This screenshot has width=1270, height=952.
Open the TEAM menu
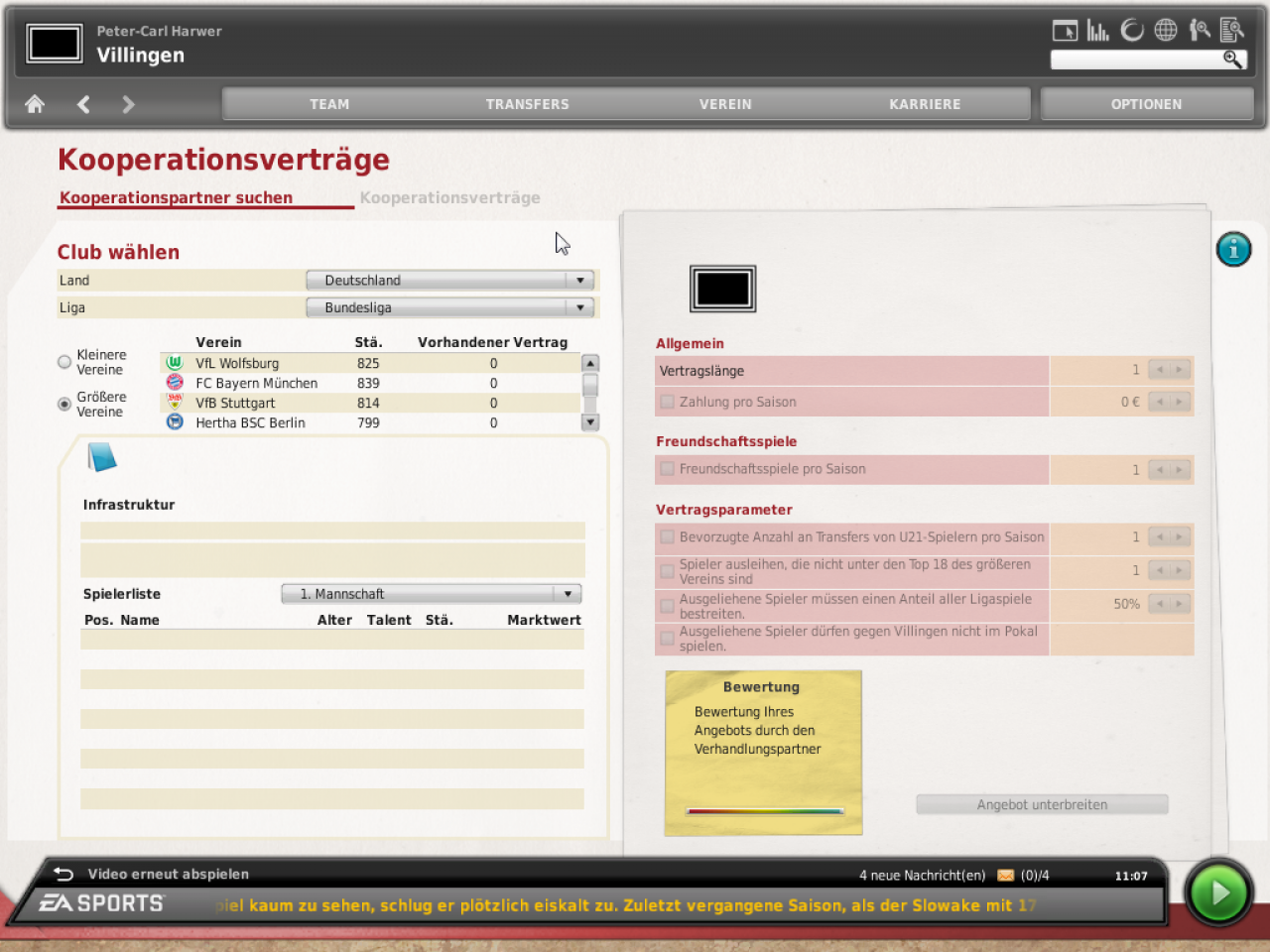point(329,104)
